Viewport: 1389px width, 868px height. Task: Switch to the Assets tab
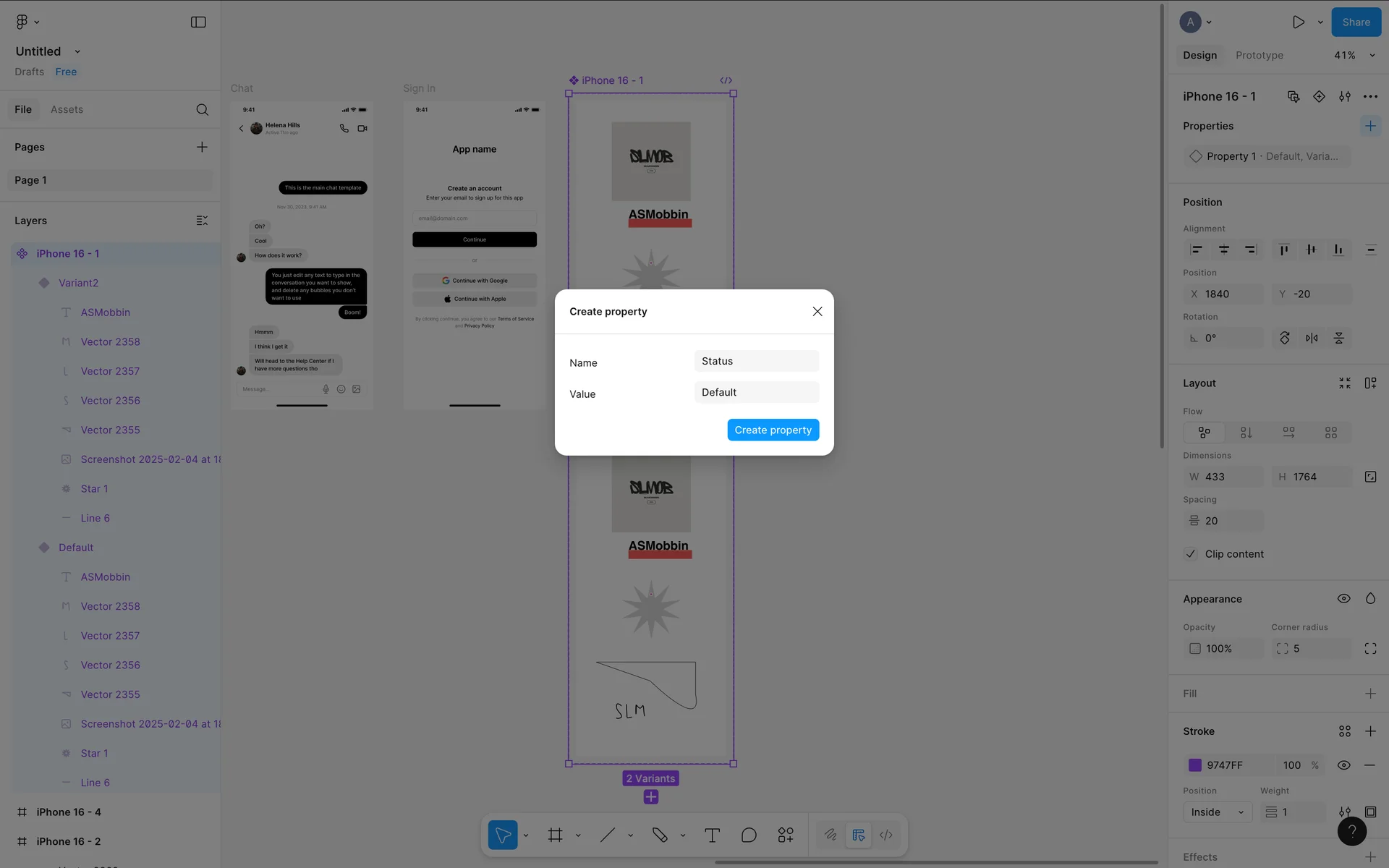click(x=67, y=110)
